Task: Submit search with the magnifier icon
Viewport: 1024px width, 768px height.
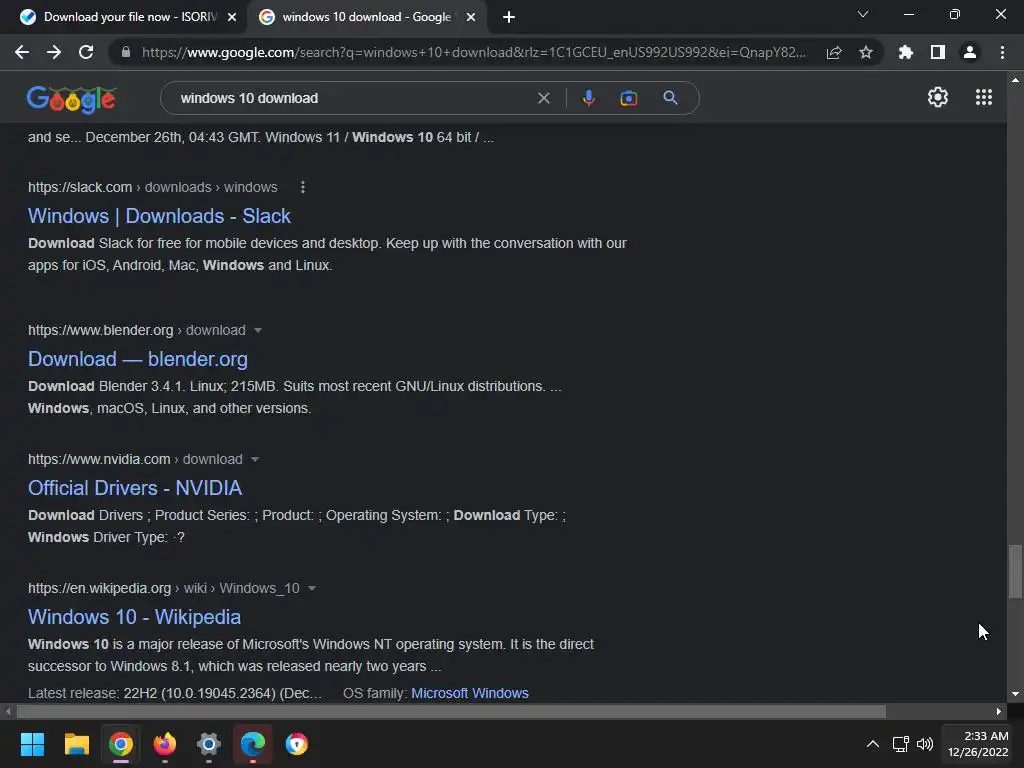Action: click(670, 98)
